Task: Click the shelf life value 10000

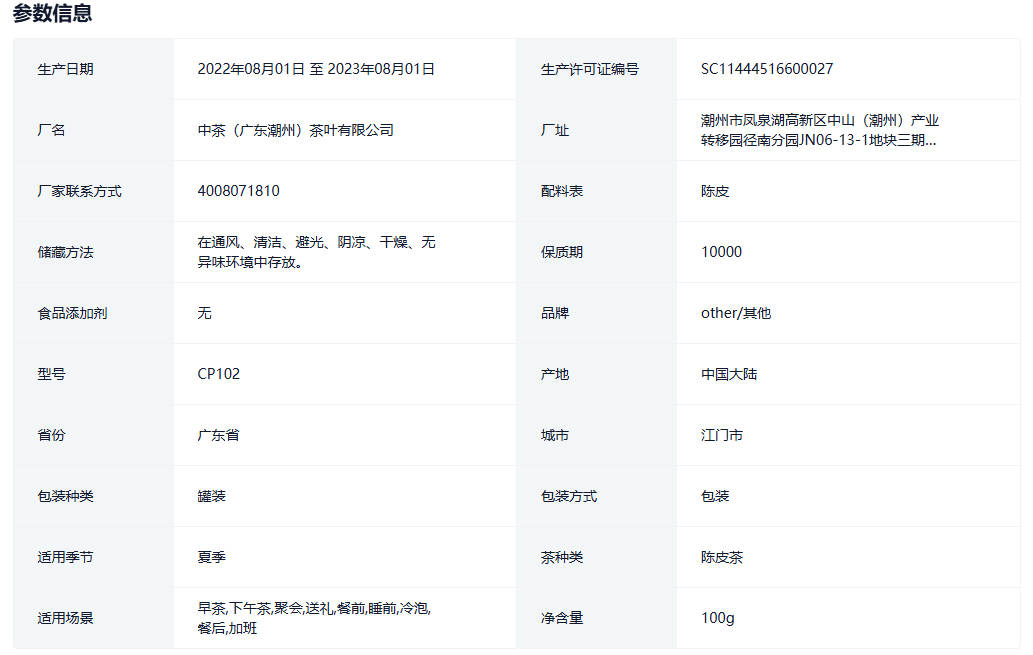Action: point(721,252)
